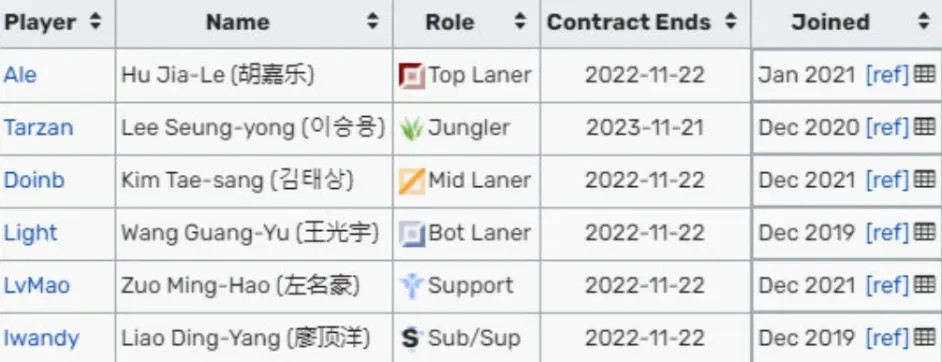Click the Support role icon
Screen dimensions: 942x362
click(412, 286)
